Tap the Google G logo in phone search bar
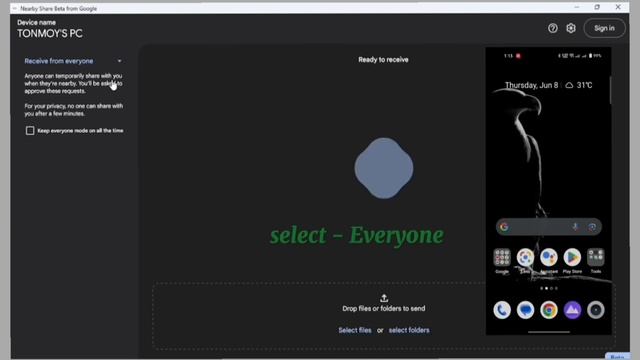 [x=504, y=227]
